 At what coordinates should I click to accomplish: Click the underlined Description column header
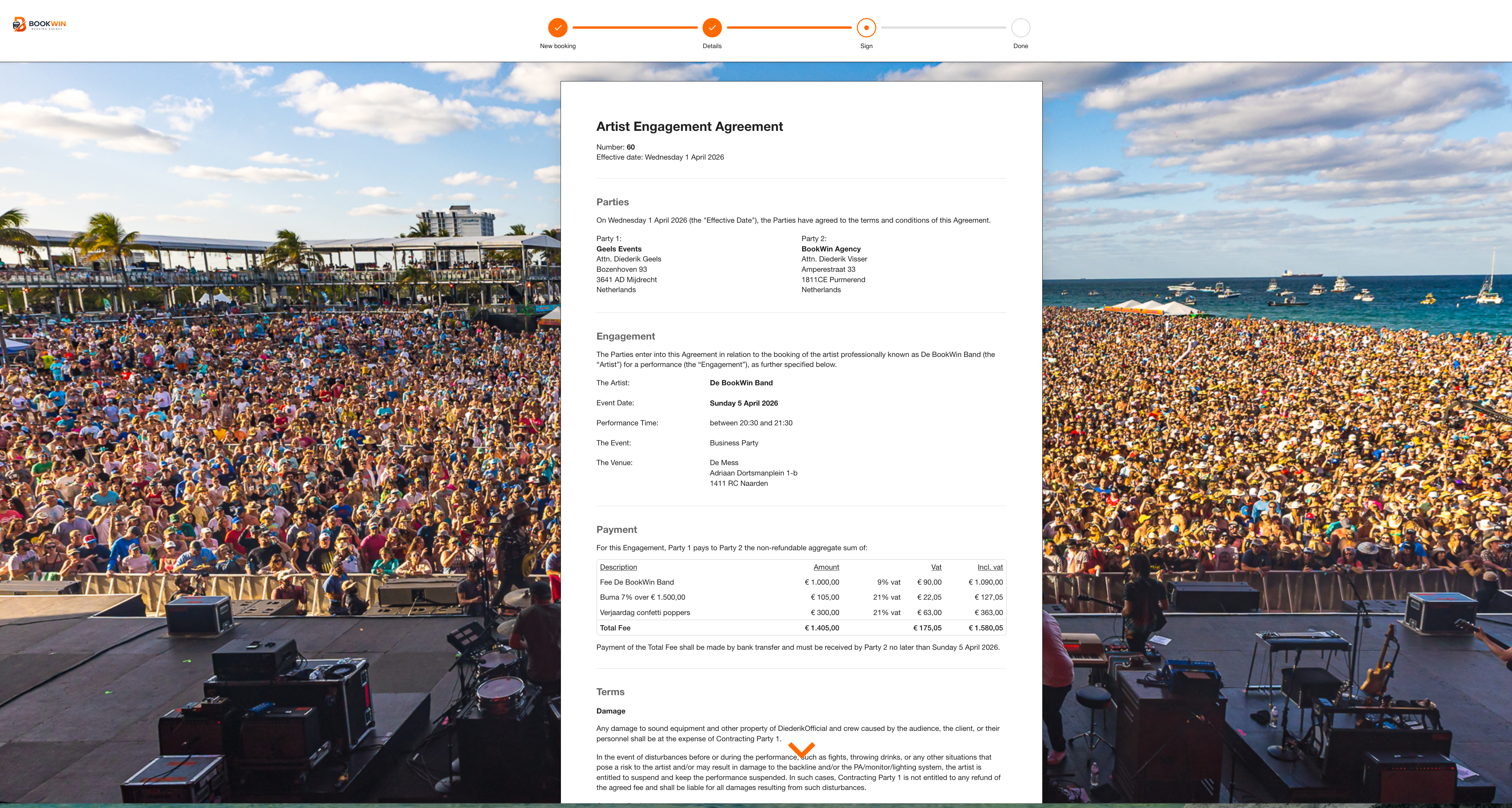point(618,567)
